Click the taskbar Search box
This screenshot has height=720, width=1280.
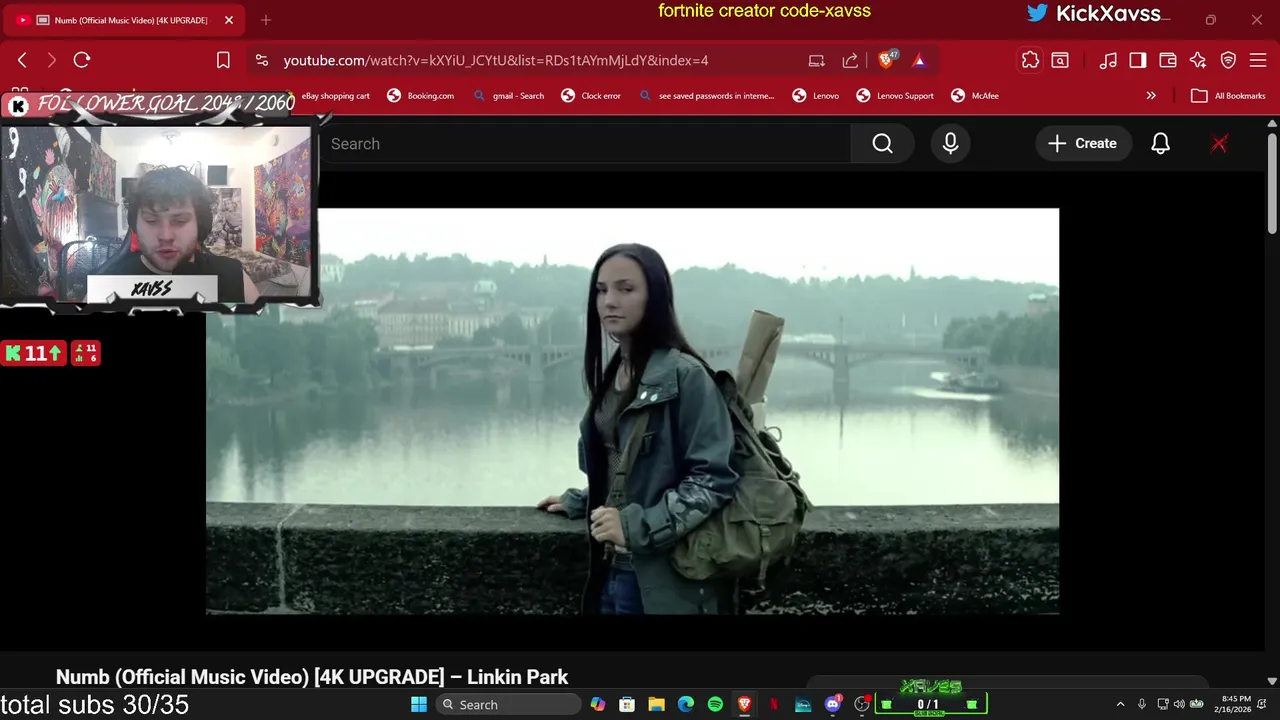point(508,705)
